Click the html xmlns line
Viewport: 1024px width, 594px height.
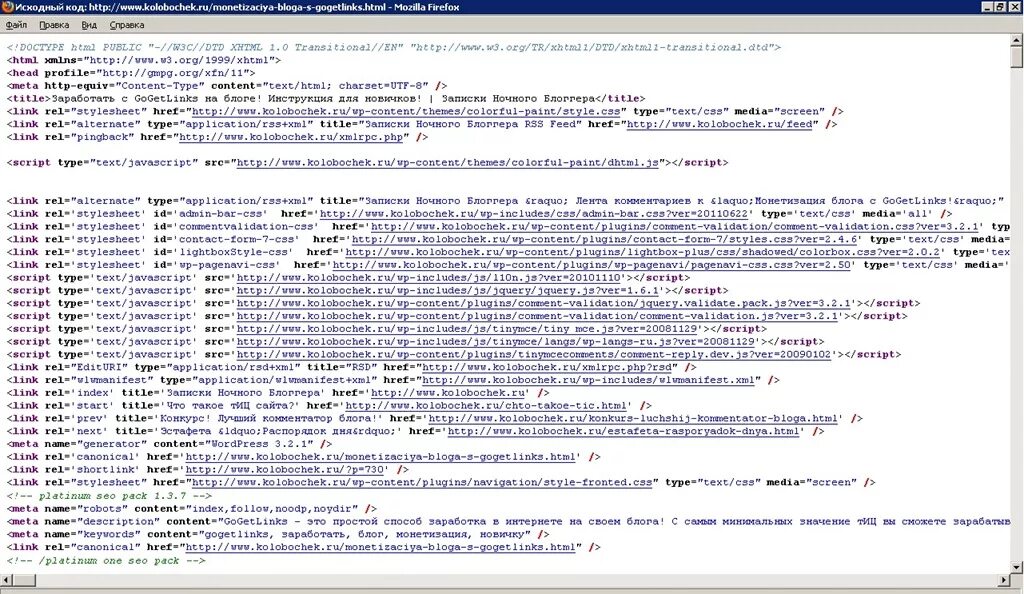point(144,60)
